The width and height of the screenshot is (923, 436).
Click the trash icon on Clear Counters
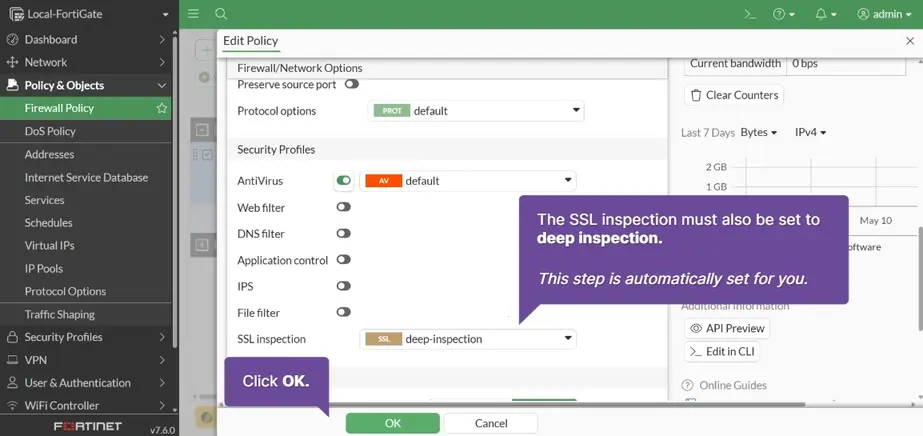tap(696, 95)
